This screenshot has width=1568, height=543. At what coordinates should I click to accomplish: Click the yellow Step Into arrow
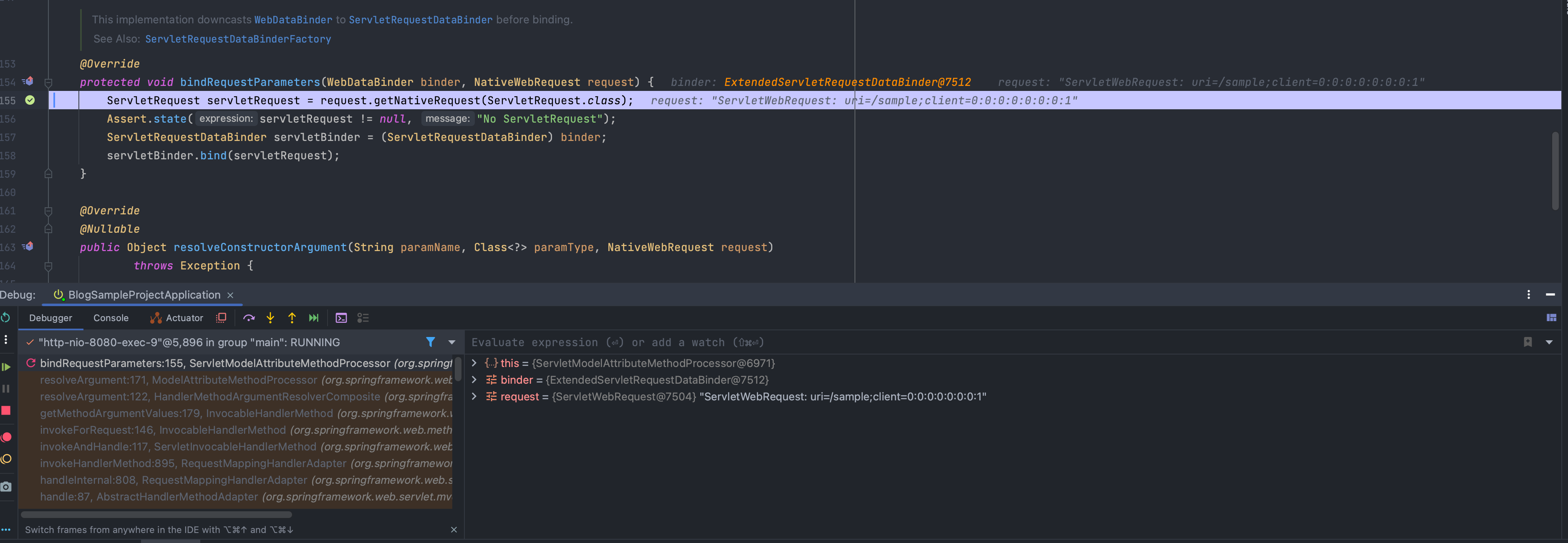tap(270, 318)
